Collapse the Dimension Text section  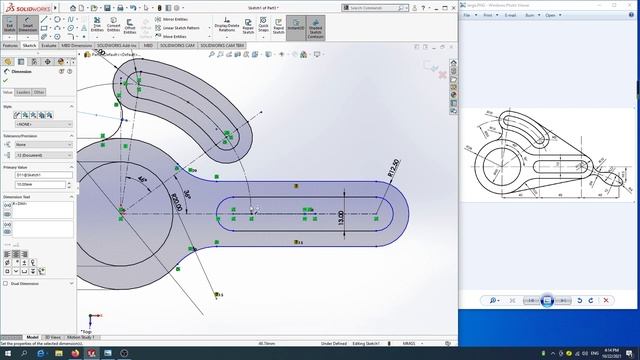click(71, 197)
